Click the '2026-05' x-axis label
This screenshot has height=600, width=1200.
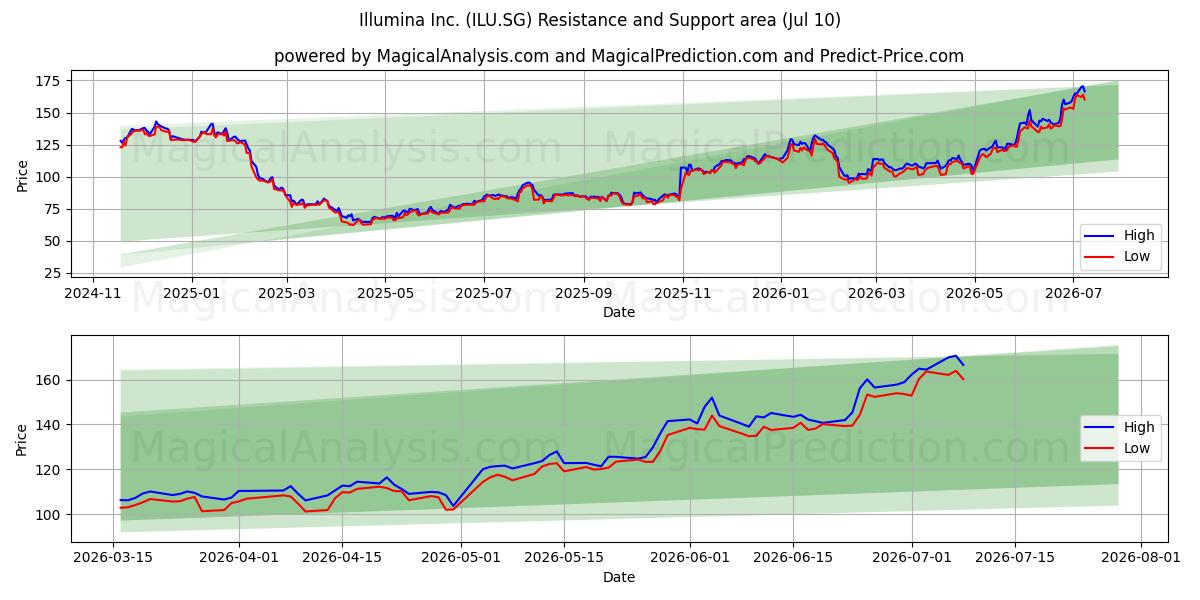click(x=974, y=294)
